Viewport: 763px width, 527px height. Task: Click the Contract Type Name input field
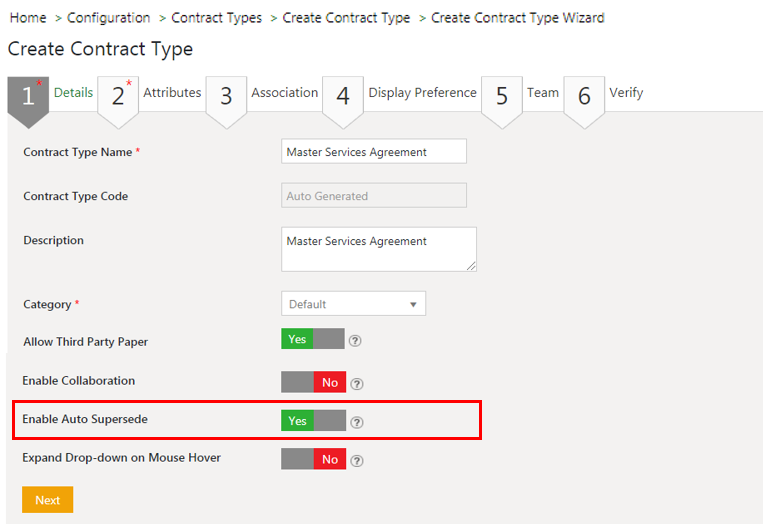pos(374,152)
